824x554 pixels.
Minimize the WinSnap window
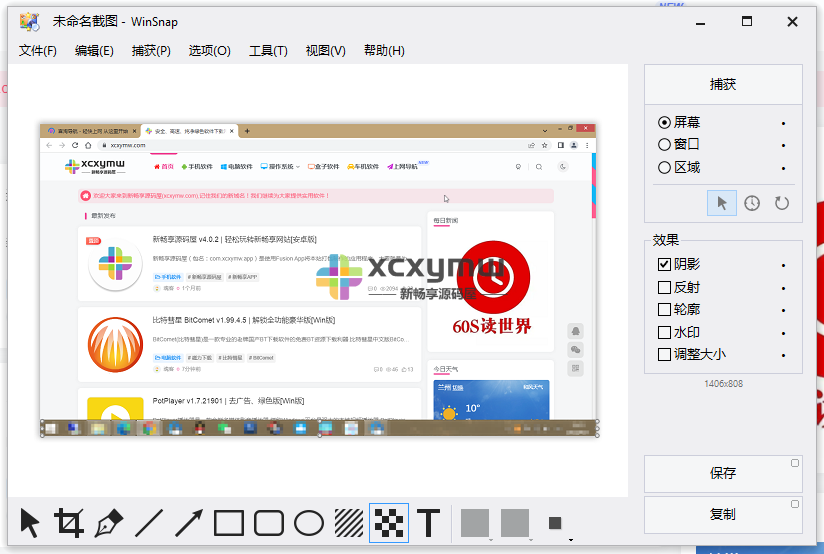(x=700, y=22)
